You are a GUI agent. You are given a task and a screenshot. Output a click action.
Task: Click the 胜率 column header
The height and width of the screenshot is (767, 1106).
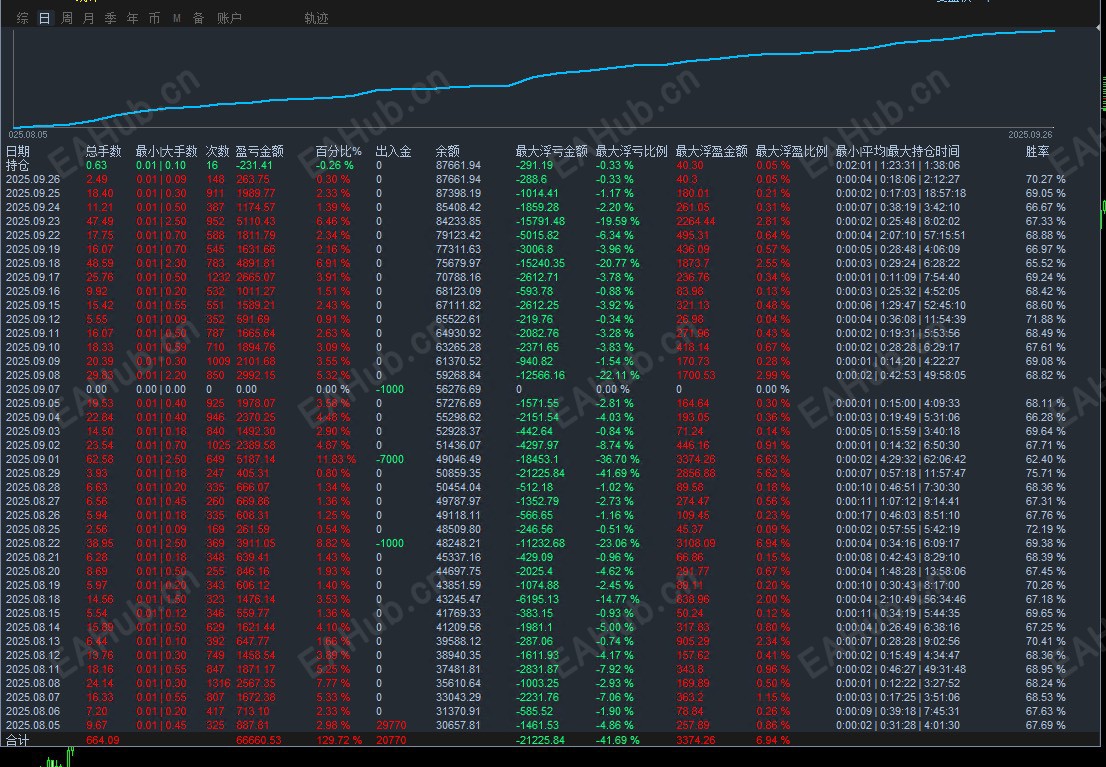[1038, 151]
